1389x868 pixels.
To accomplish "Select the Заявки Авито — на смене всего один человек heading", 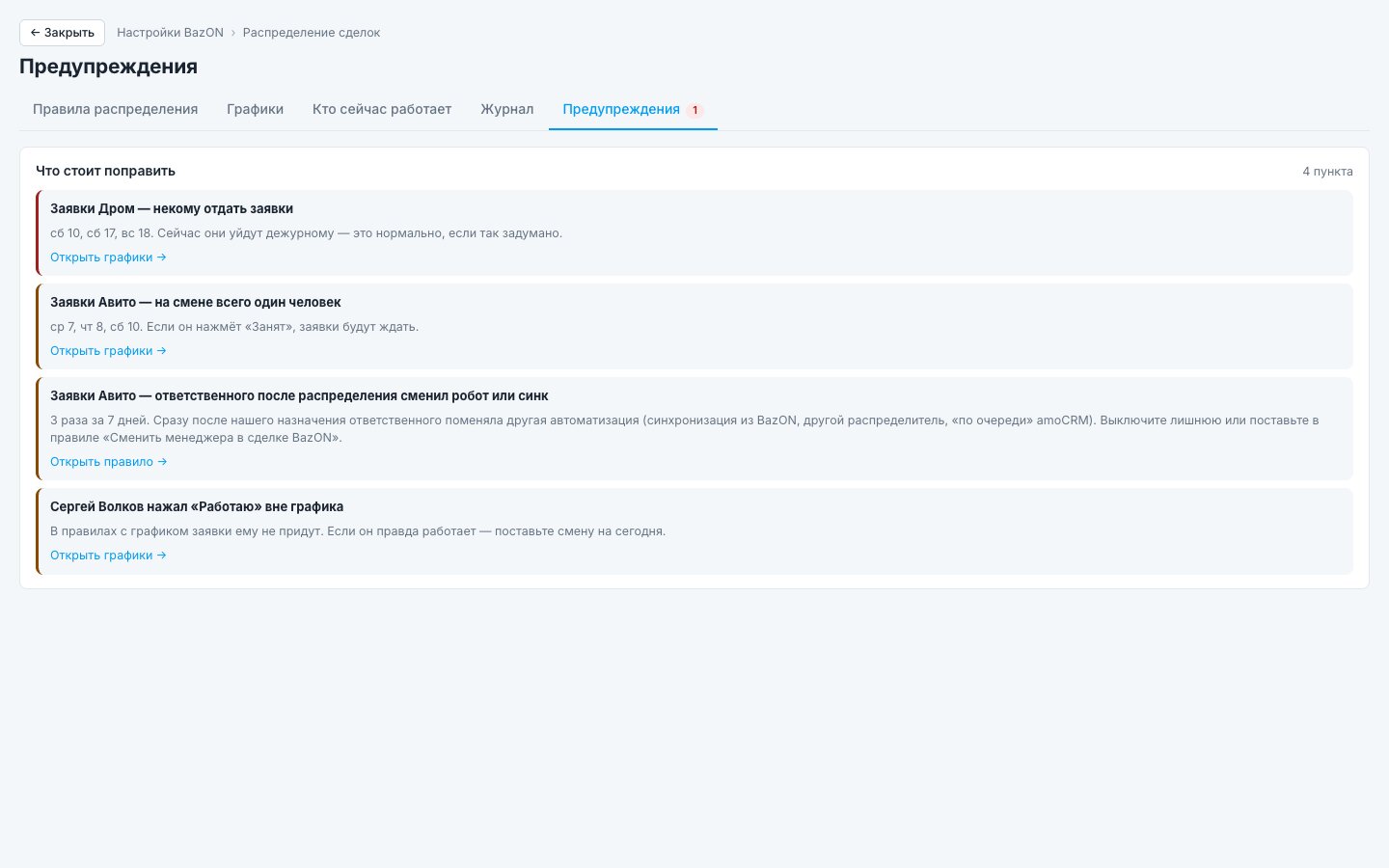I will (x=196, y=302).
